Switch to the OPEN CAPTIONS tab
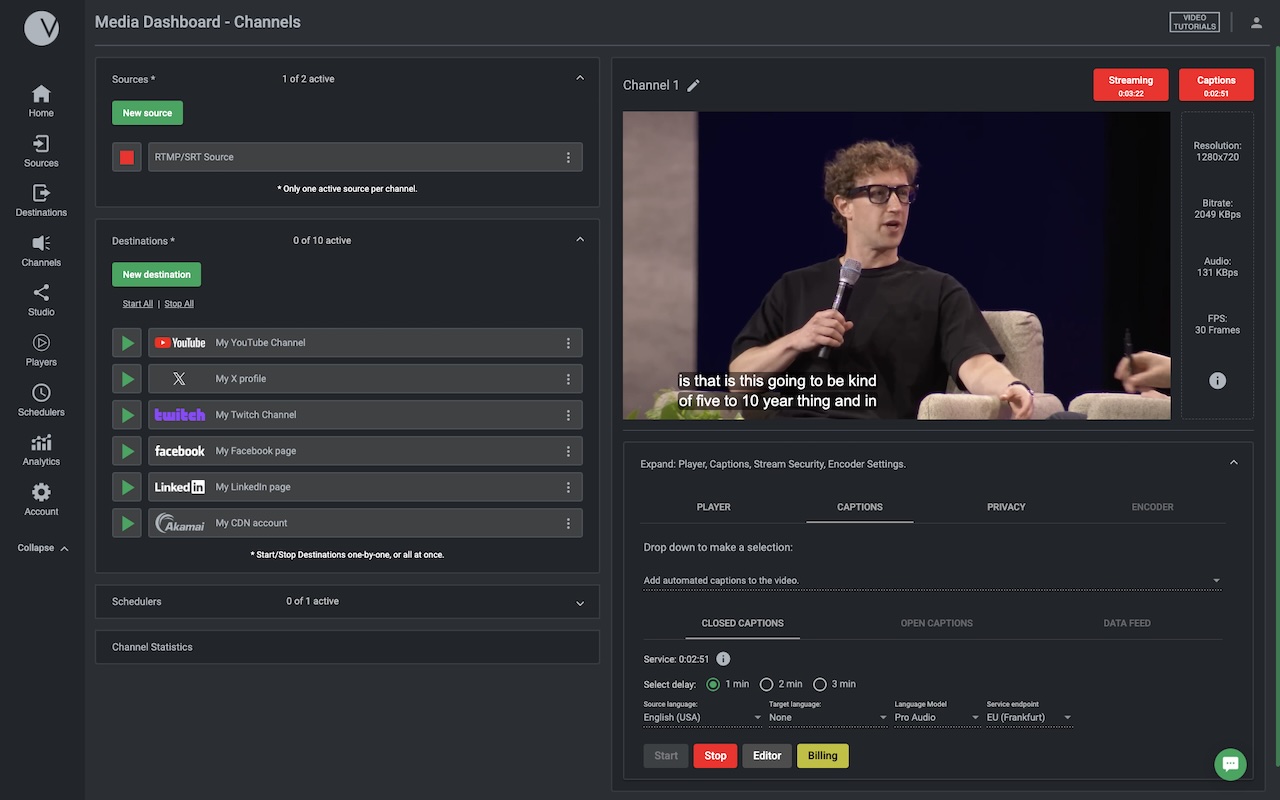Viewport: 1280px width, 800px height. [x=936, y=623]
